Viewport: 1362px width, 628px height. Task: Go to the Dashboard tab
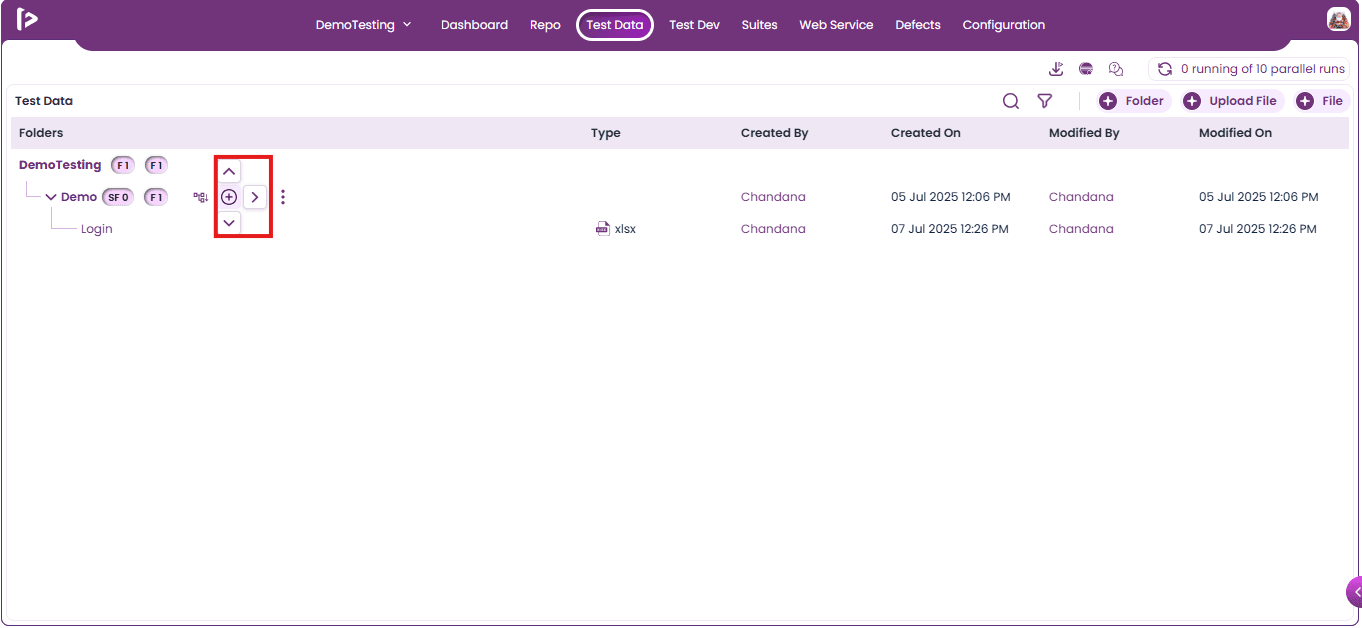pos(474,25)
